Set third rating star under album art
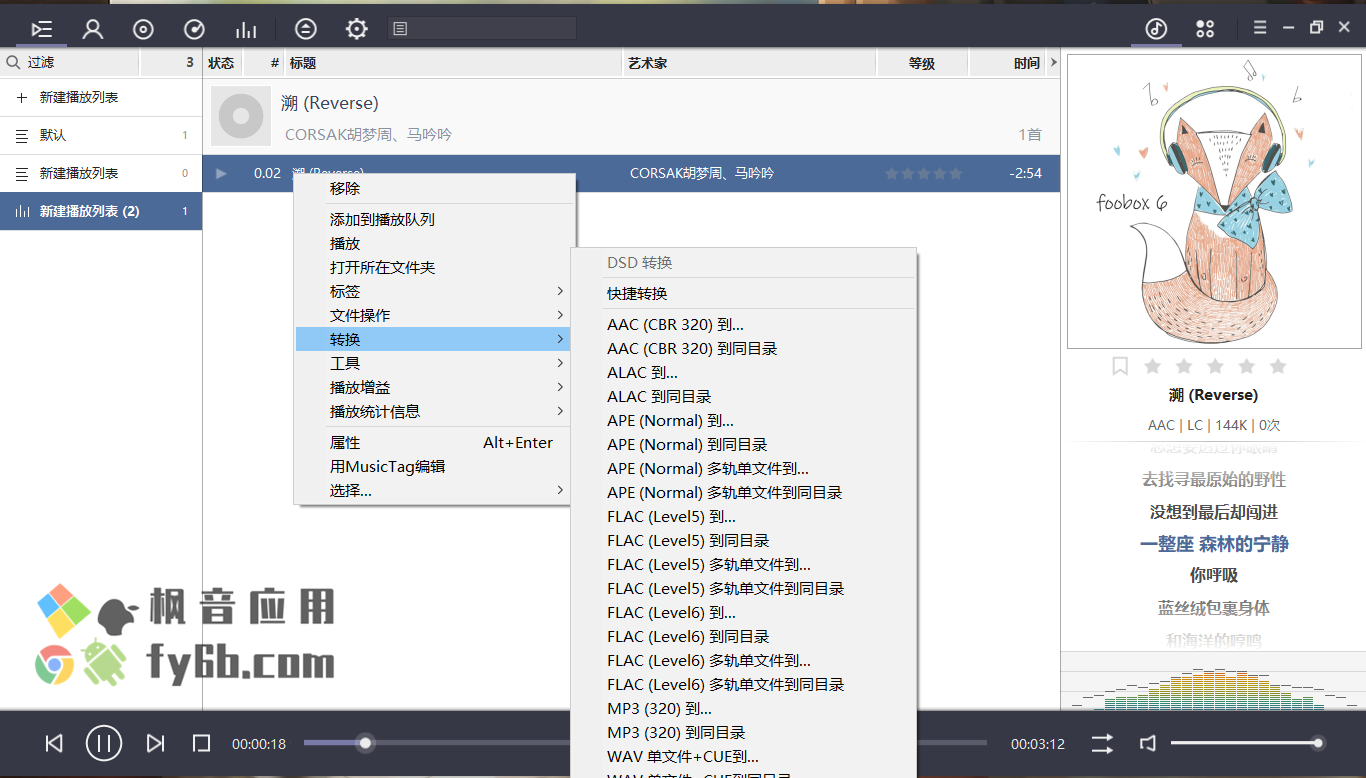Screen dimensions: 1366x778 (x=1215, y=366)
